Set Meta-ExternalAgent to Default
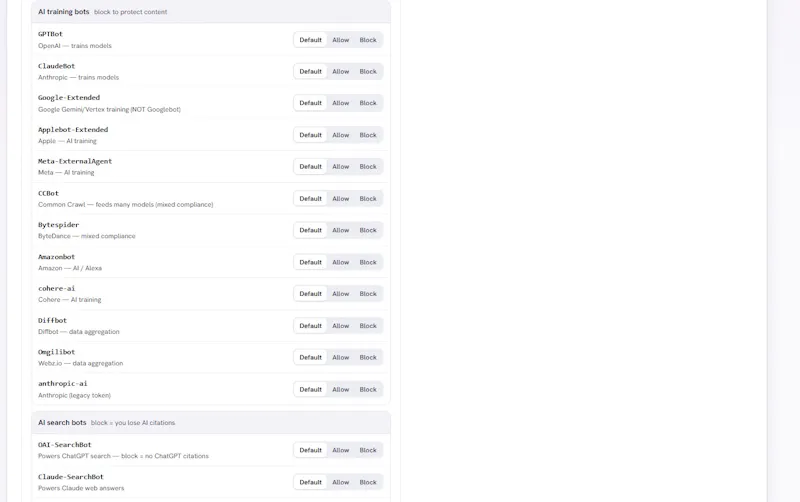This screenshot has width=800, height=502. pos(310,167)
